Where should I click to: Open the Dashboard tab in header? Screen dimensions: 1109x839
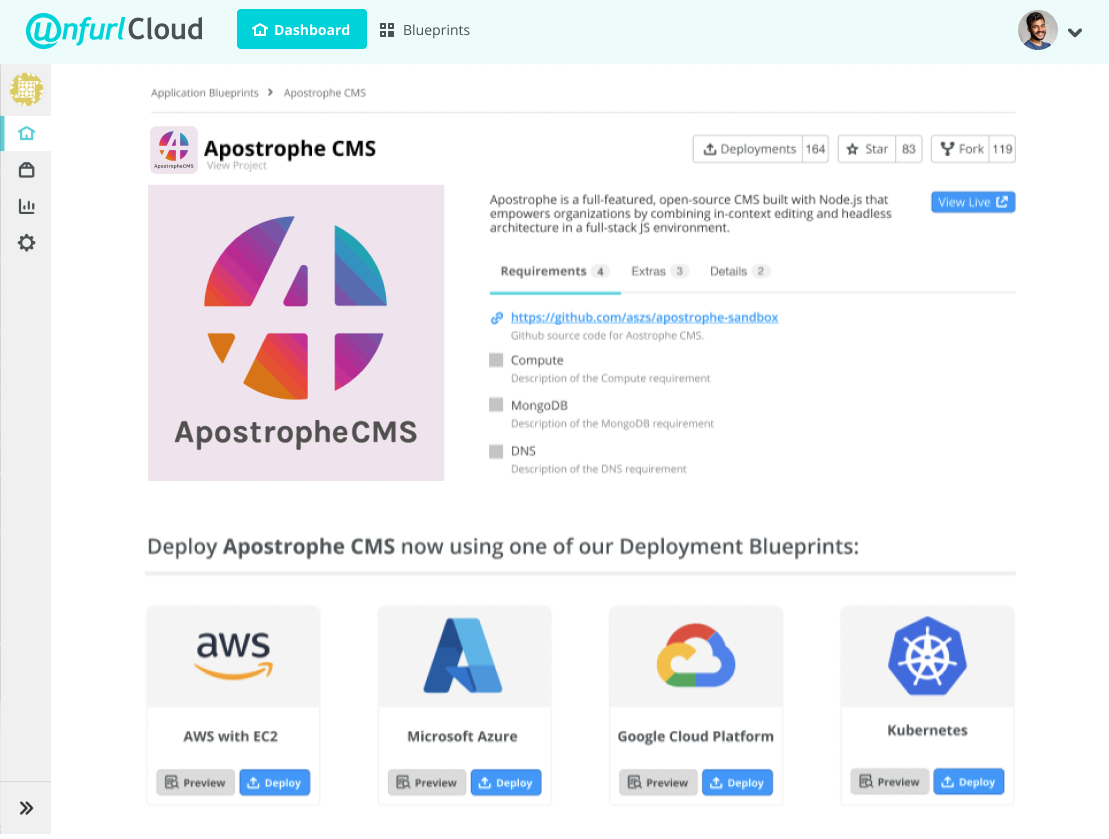301,30
